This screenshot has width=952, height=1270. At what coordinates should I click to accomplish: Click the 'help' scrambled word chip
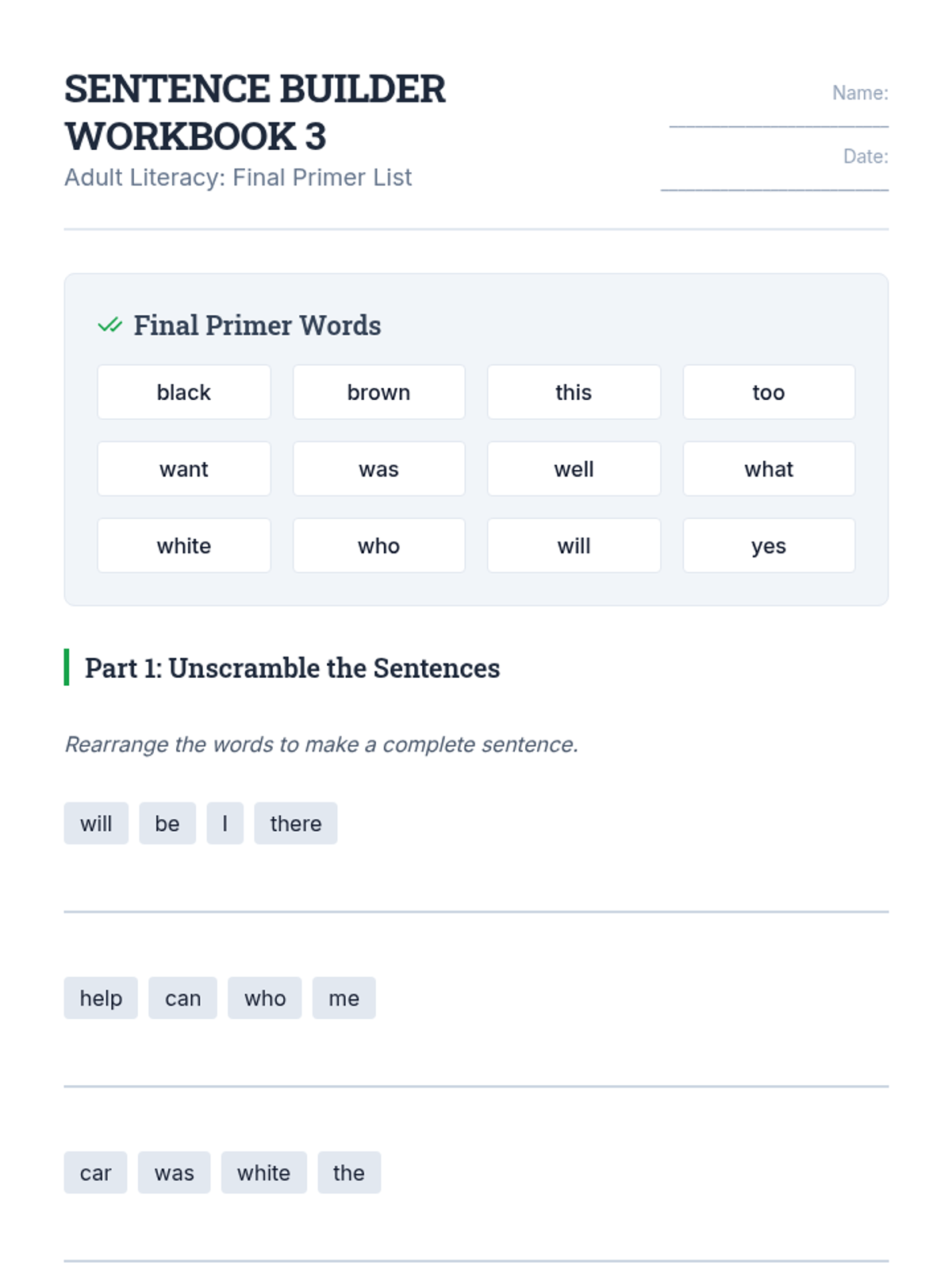101,998
